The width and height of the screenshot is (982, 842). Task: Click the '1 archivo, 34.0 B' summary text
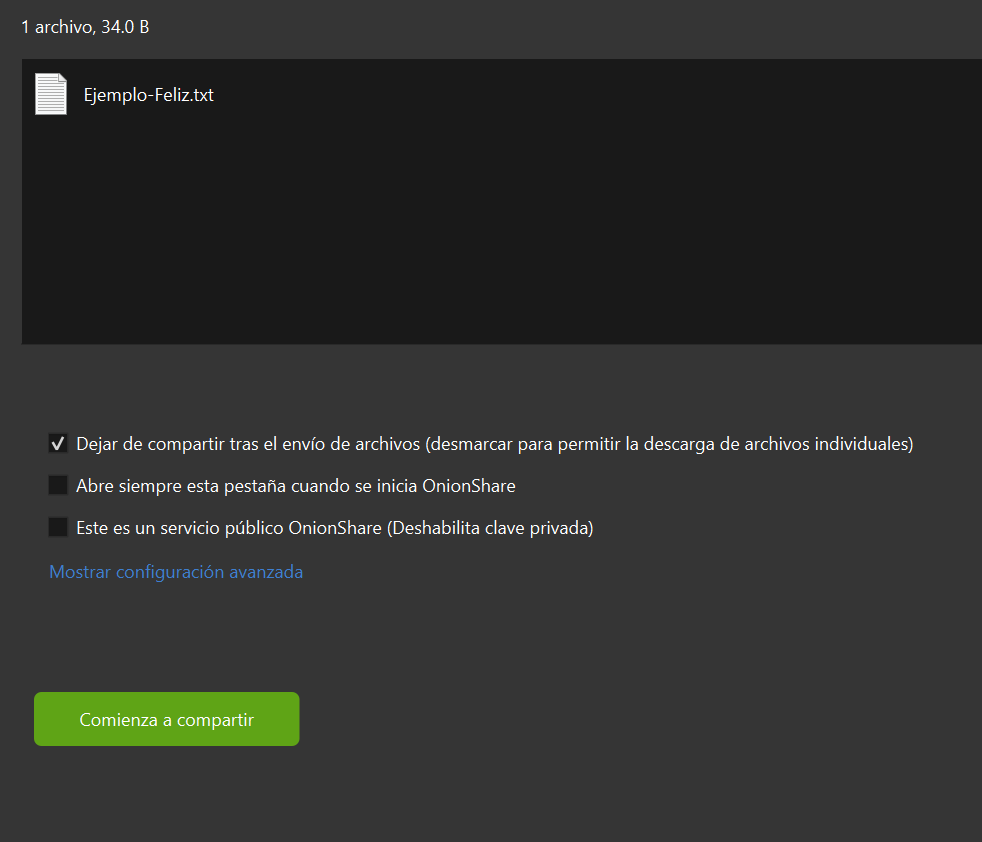tap(85, 27)
